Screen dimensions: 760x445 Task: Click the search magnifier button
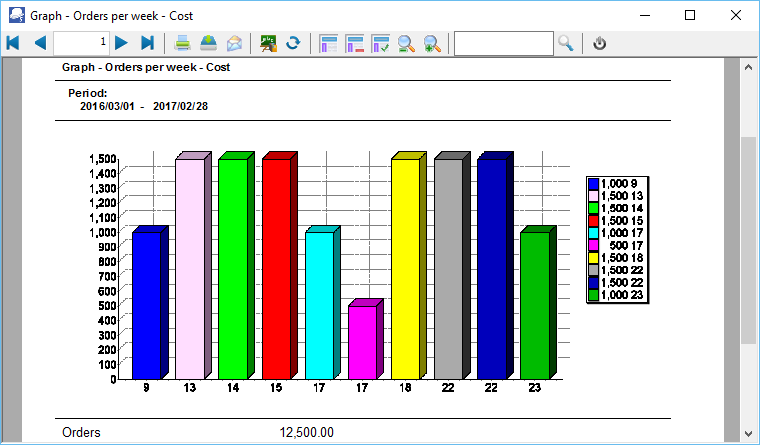[566, 43]
